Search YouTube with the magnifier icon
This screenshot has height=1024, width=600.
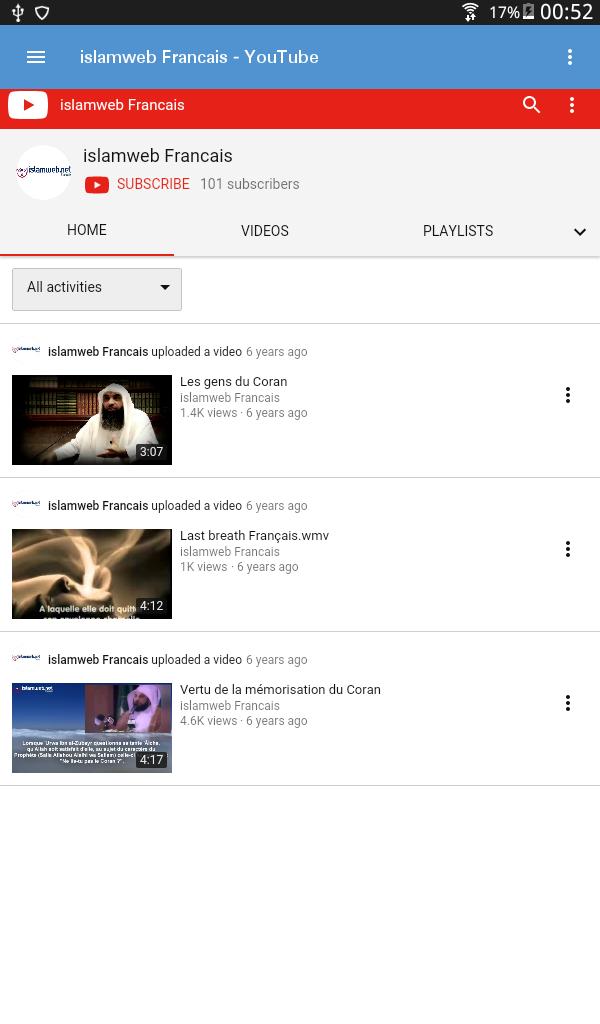pyautogui.click(x=532, y=105)
